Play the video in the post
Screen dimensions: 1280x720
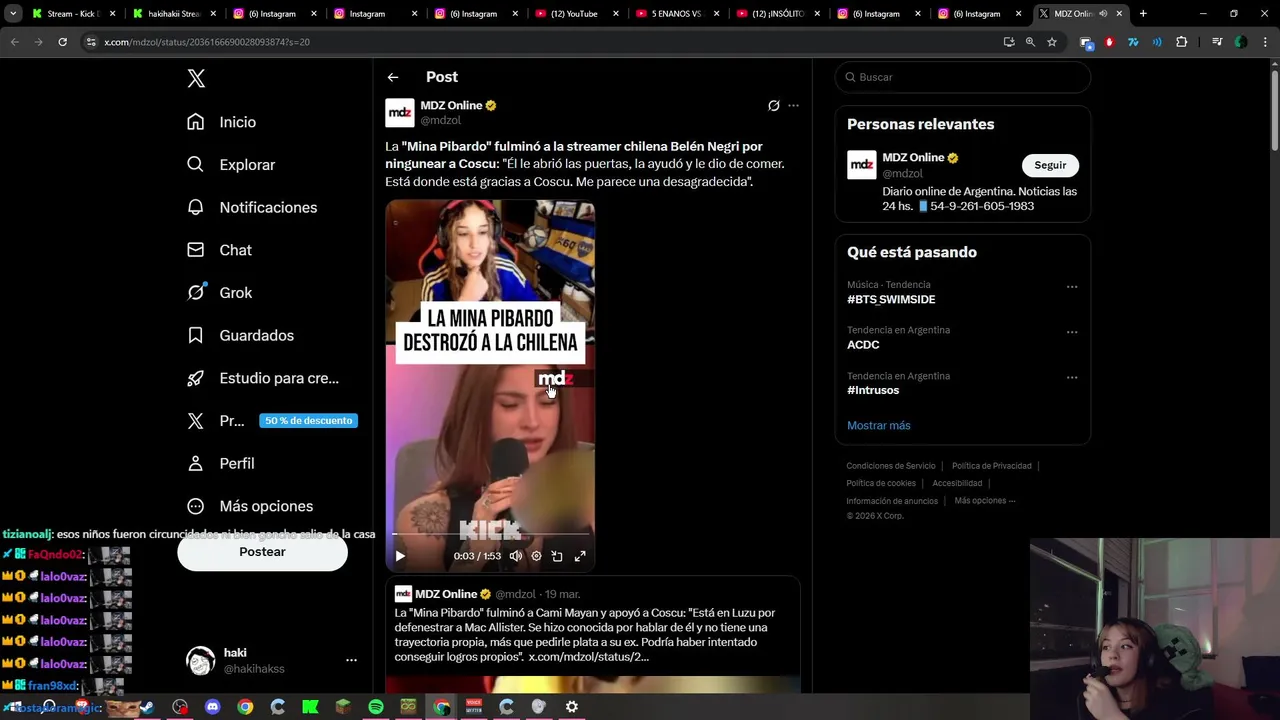[x=400, y=556]
